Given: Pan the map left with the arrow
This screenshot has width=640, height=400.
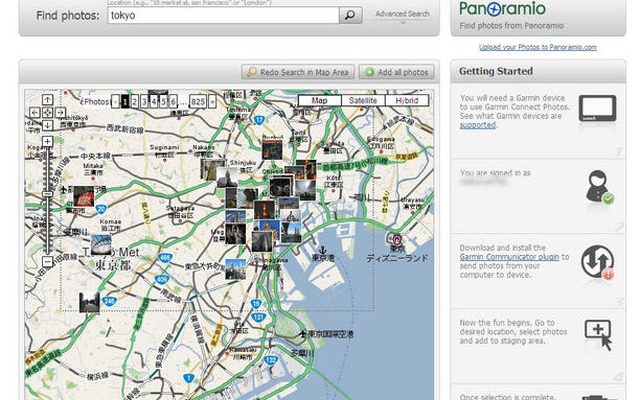Looking at the screenshot, I should [x=35, y=112].
